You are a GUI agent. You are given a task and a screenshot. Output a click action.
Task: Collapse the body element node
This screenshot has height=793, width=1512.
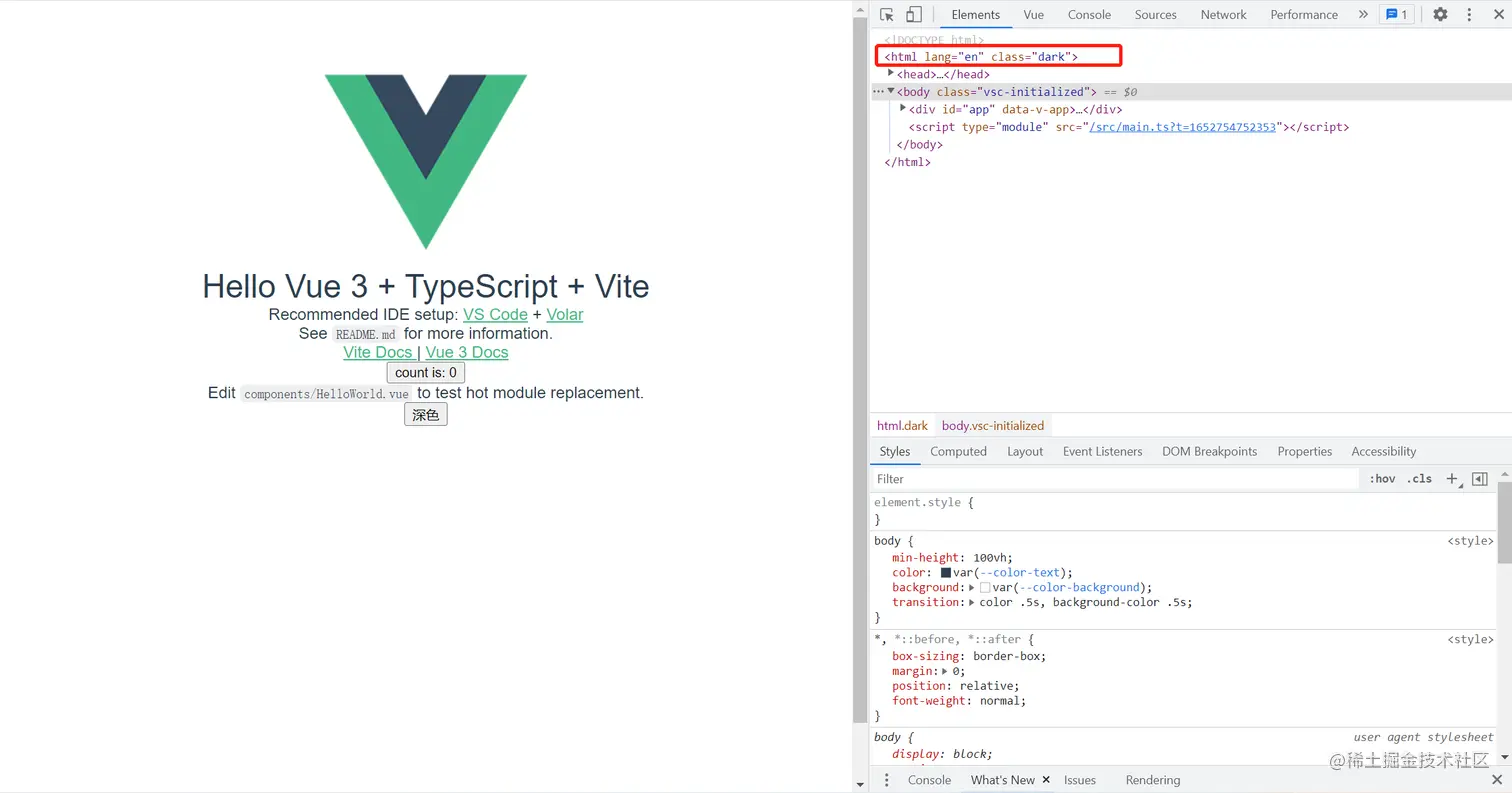click(891, 91)
